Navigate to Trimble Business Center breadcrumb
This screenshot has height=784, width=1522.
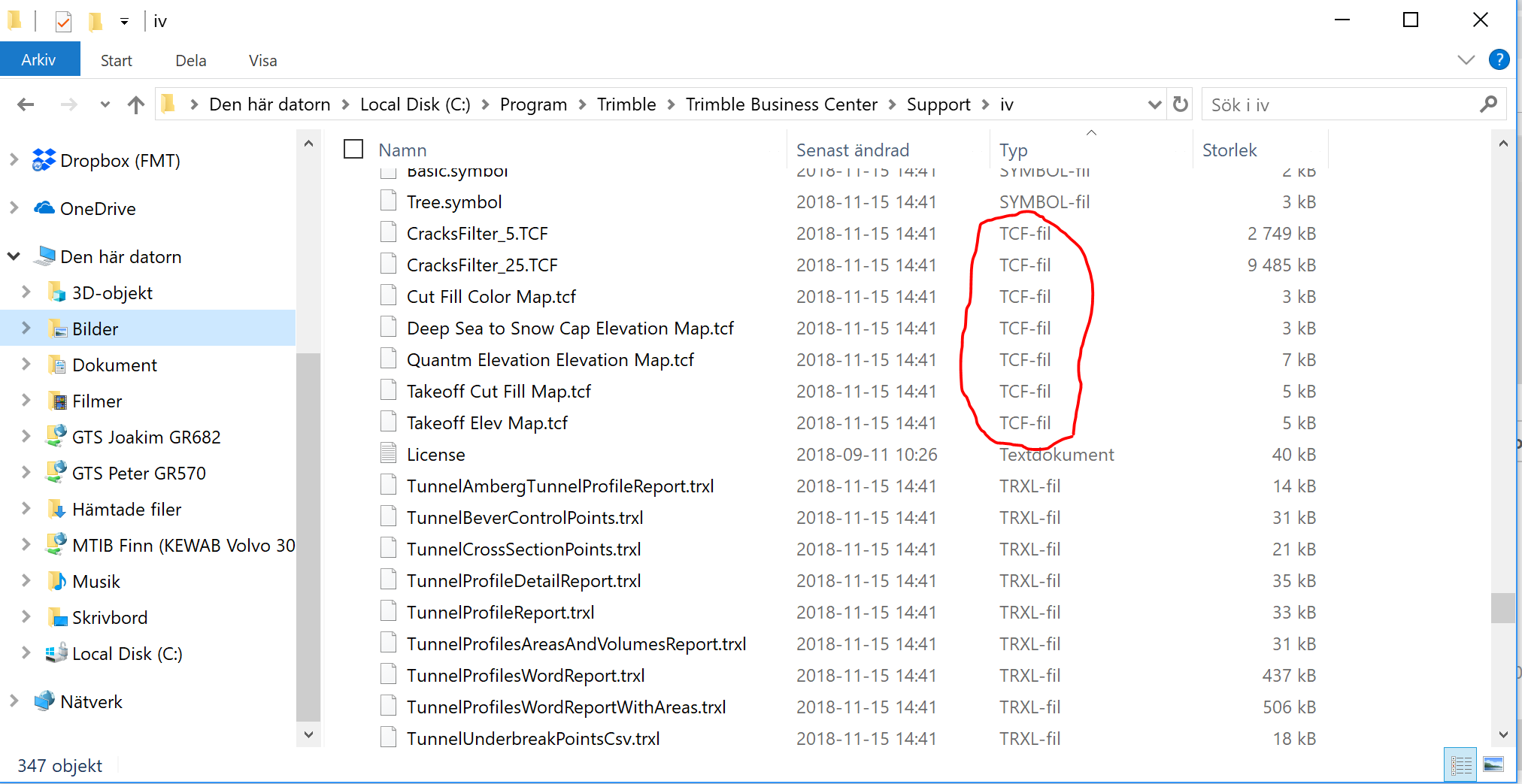click(x=781, y=104)
